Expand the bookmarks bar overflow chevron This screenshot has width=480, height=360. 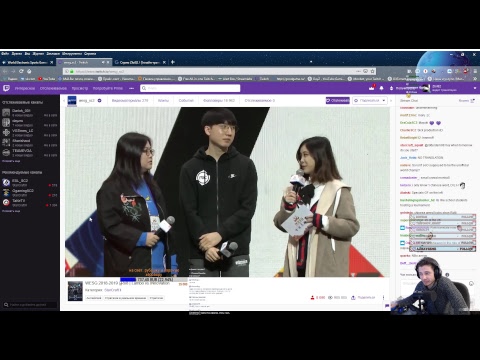click(x=475, y=79)
